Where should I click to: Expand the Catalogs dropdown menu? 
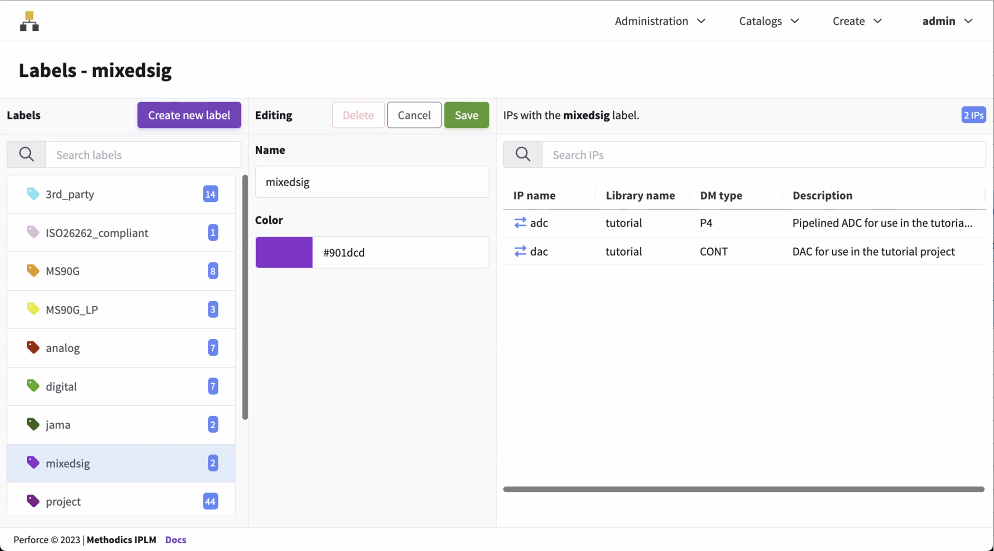pyautogui.click(x=768, y=21)
